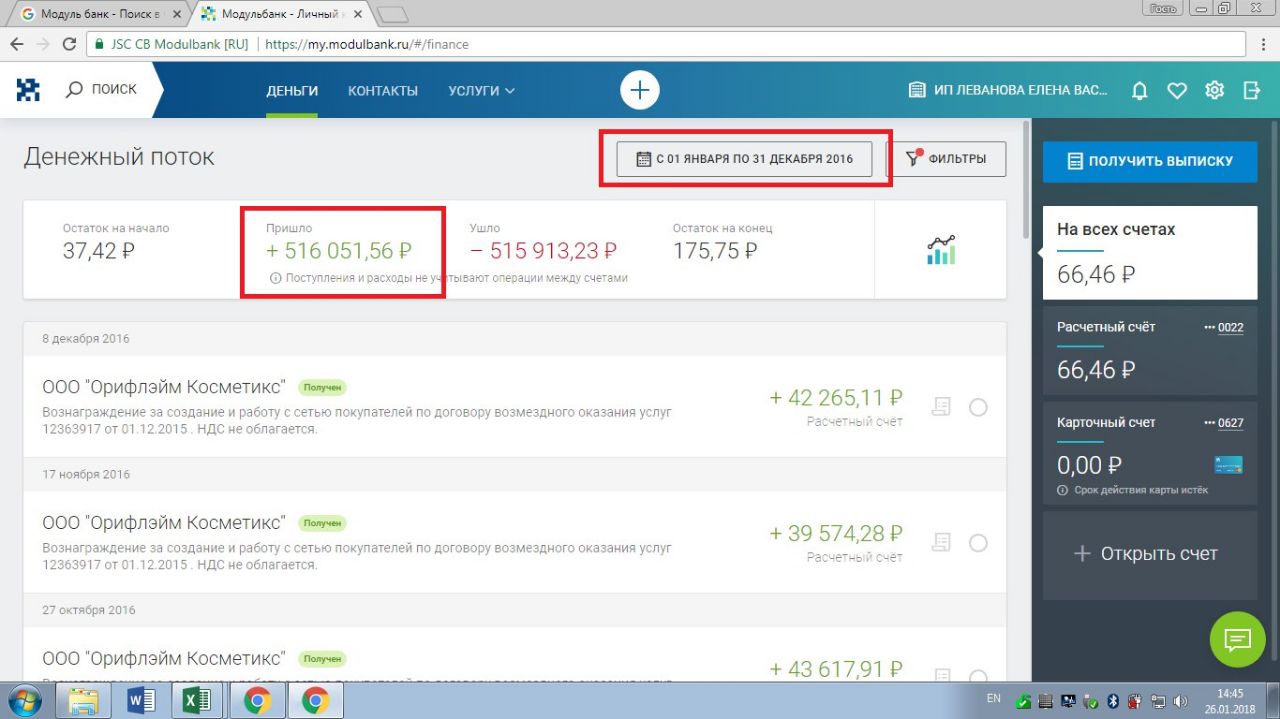Open the green chat support button
The width and height of the screenshot is (1280, 719).
click(x=1237, y=638)
